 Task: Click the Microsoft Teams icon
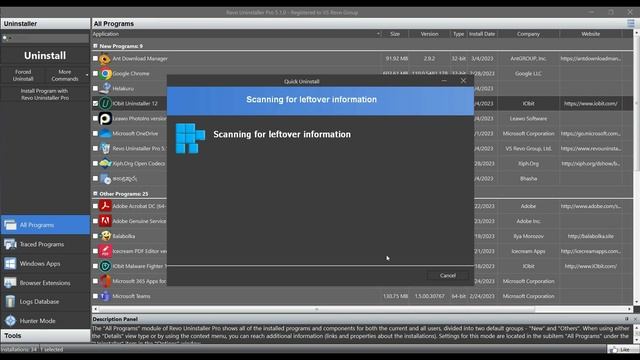105,296
